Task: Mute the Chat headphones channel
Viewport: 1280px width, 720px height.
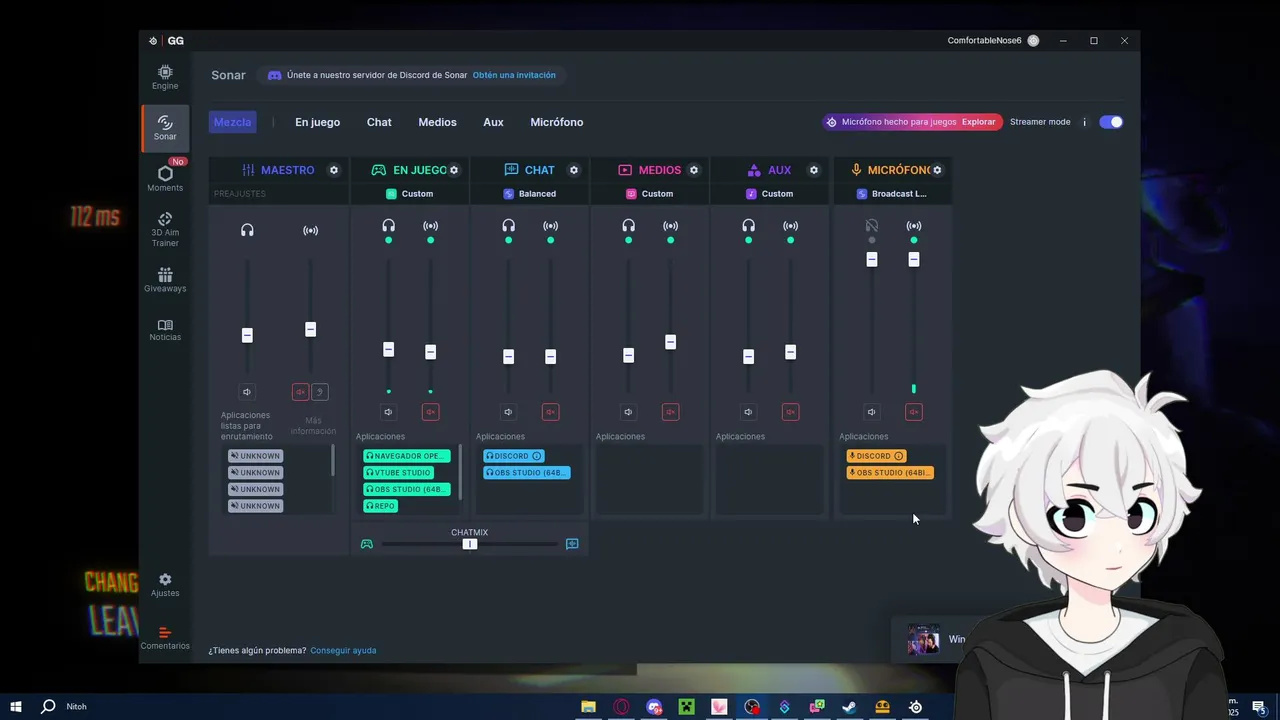Action: (509, 412)
